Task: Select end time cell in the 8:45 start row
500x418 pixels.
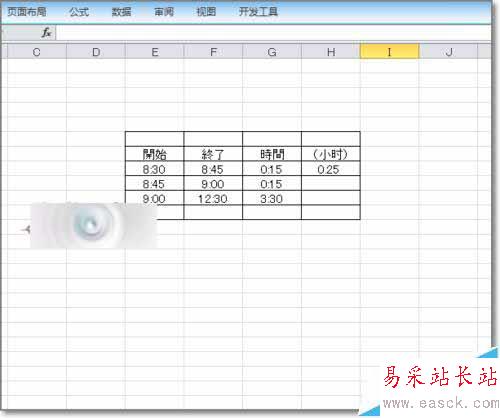Action: coord(213,184)
